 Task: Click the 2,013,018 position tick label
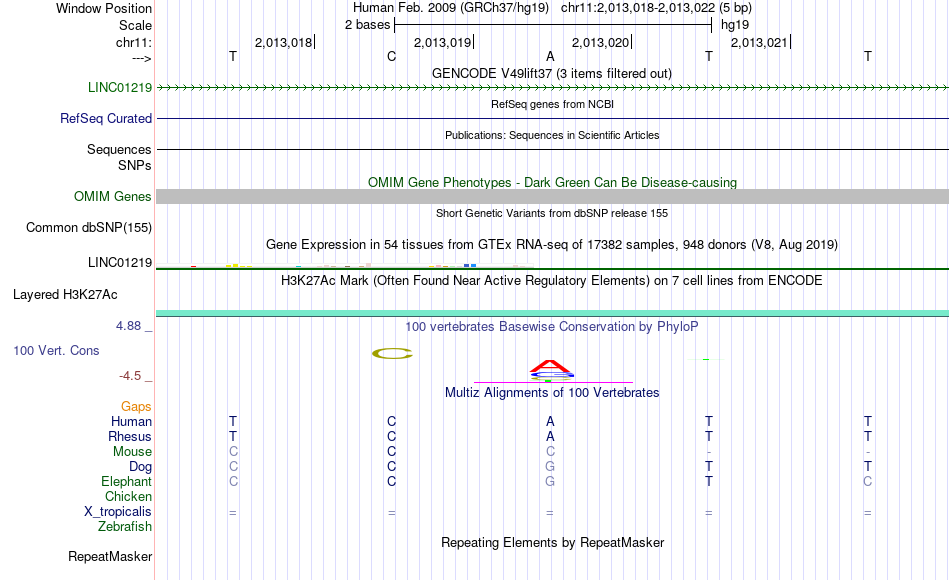(284, 42)
